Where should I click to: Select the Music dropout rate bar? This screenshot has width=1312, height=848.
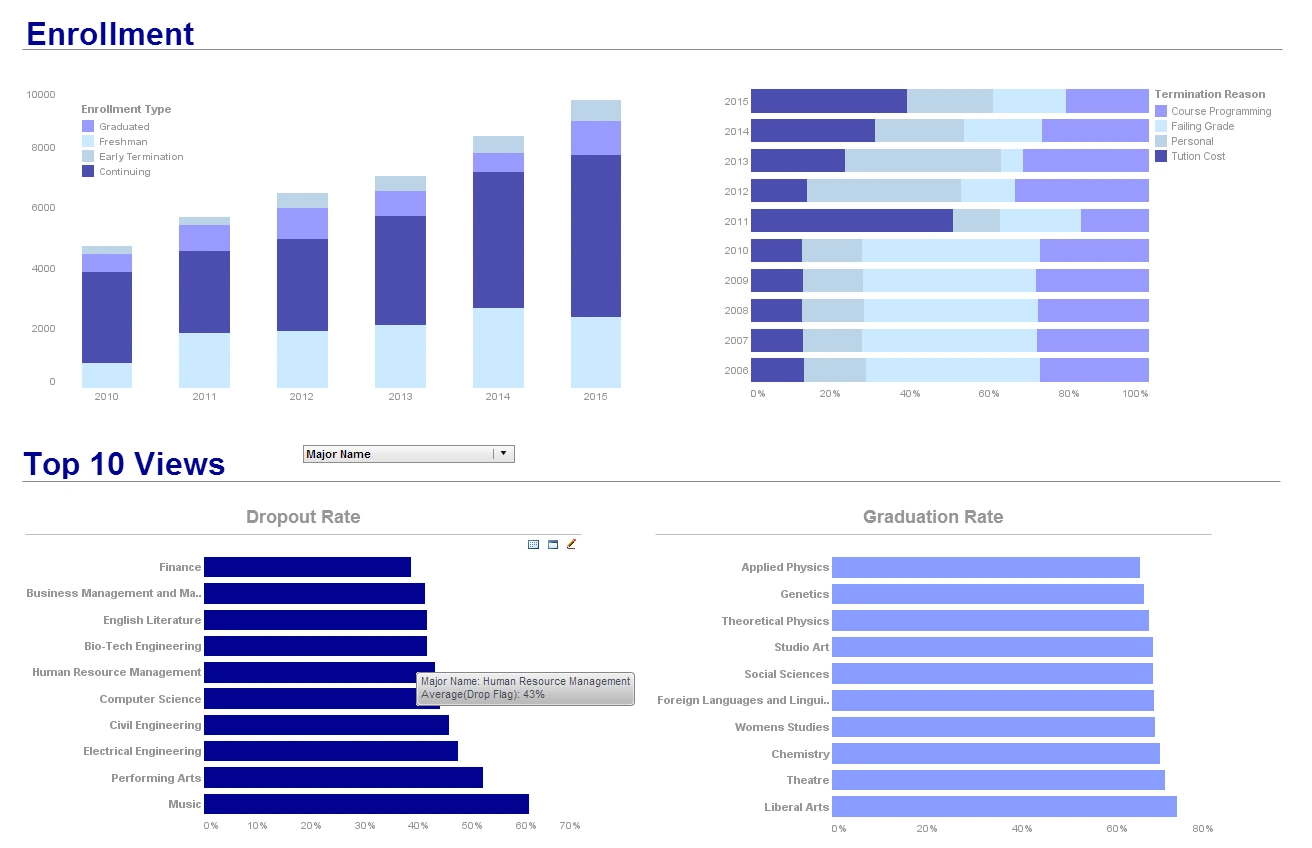365,803
